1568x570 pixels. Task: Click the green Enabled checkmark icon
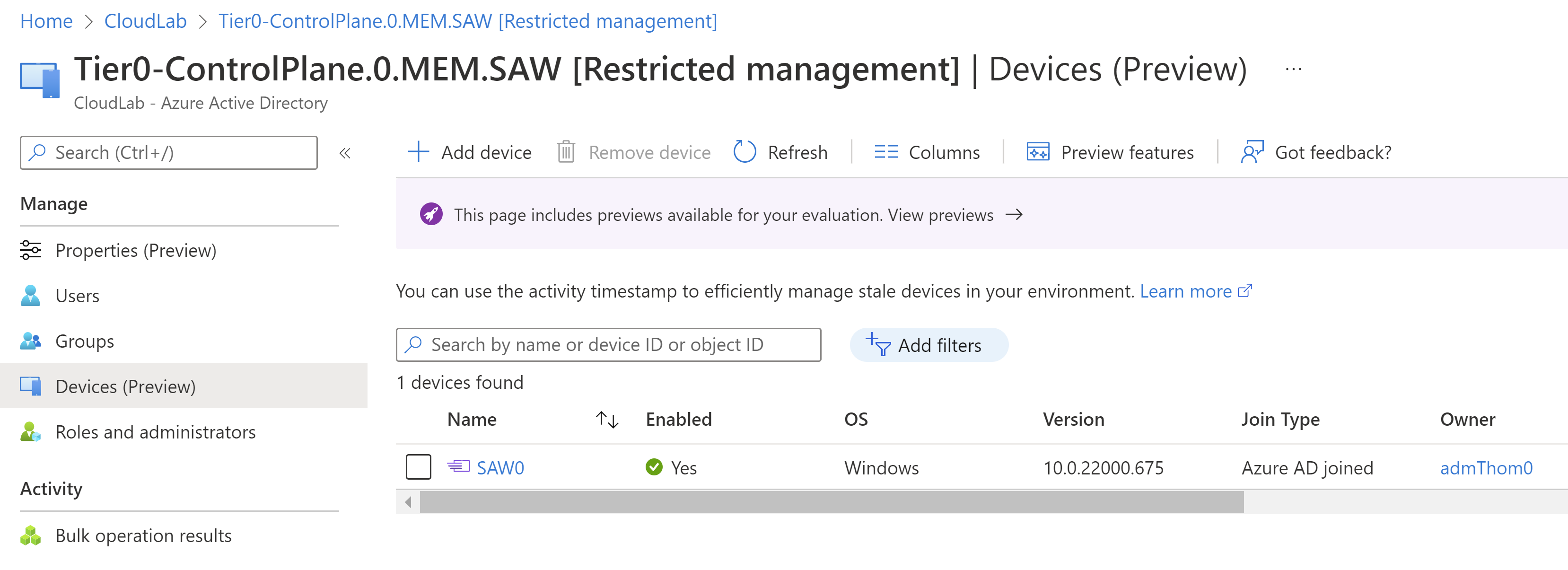(654, 467)
